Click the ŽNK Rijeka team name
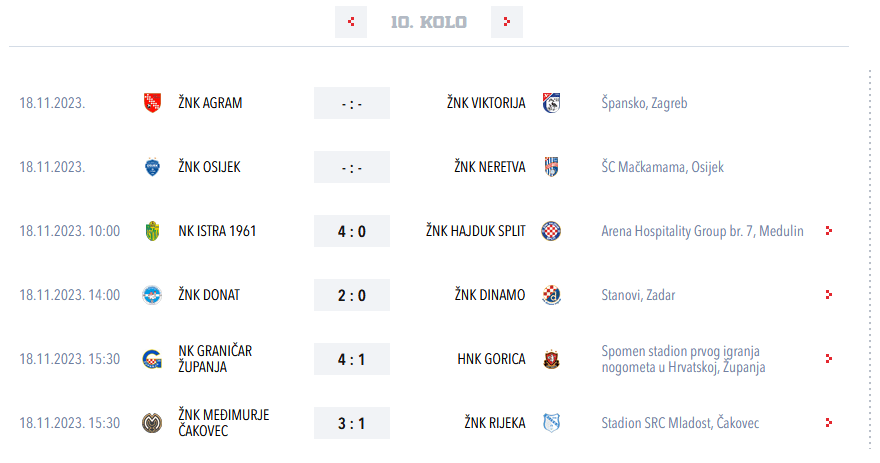This screenshot has height=463, width=880. (494, 423)
